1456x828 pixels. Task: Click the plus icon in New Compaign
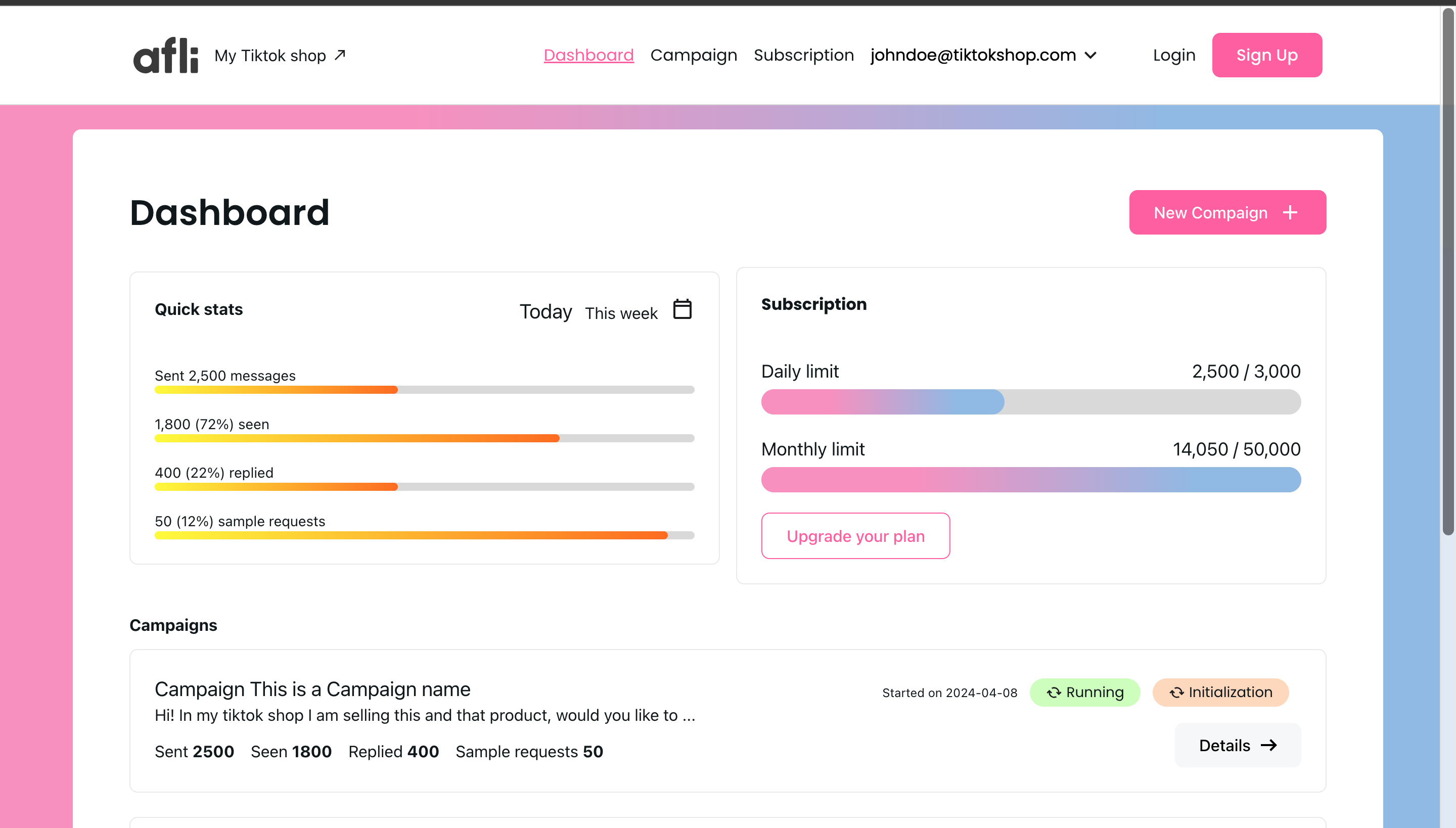(1290, 212)
